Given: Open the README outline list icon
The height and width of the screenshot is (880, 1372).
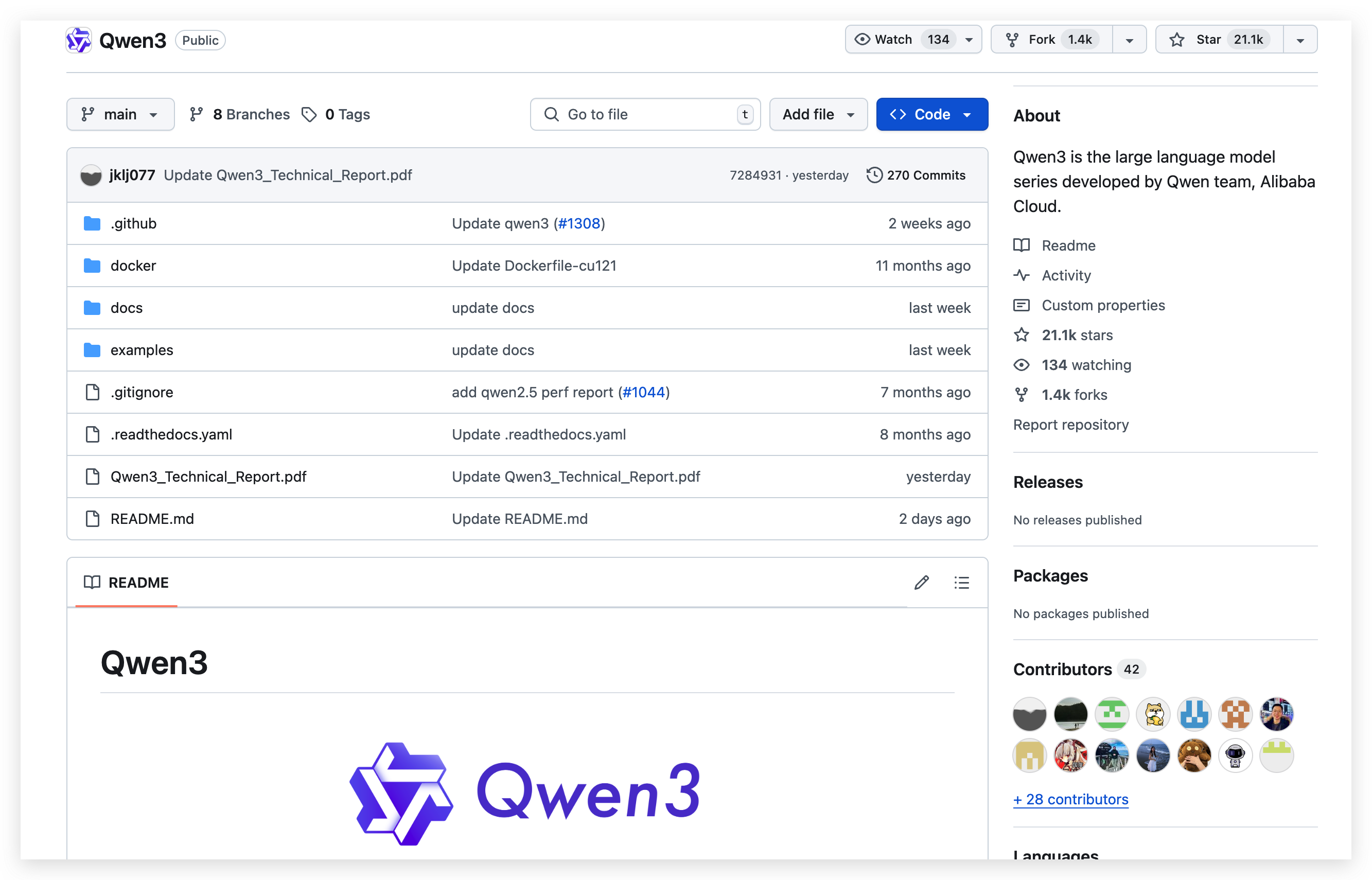Looking at the screenshot, I should pos(962,583).
